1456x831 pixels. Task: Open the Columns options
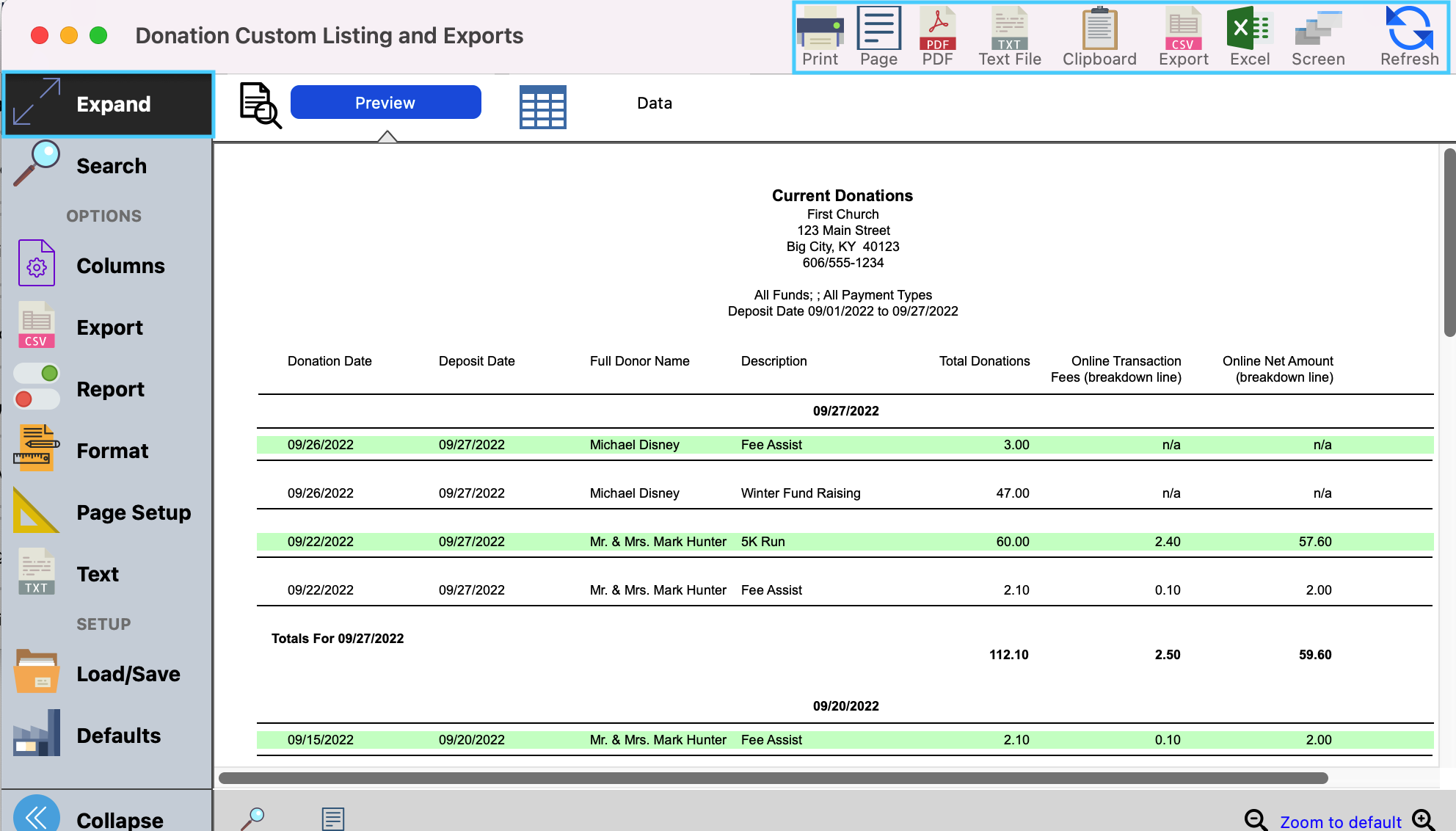coord(120,266)
